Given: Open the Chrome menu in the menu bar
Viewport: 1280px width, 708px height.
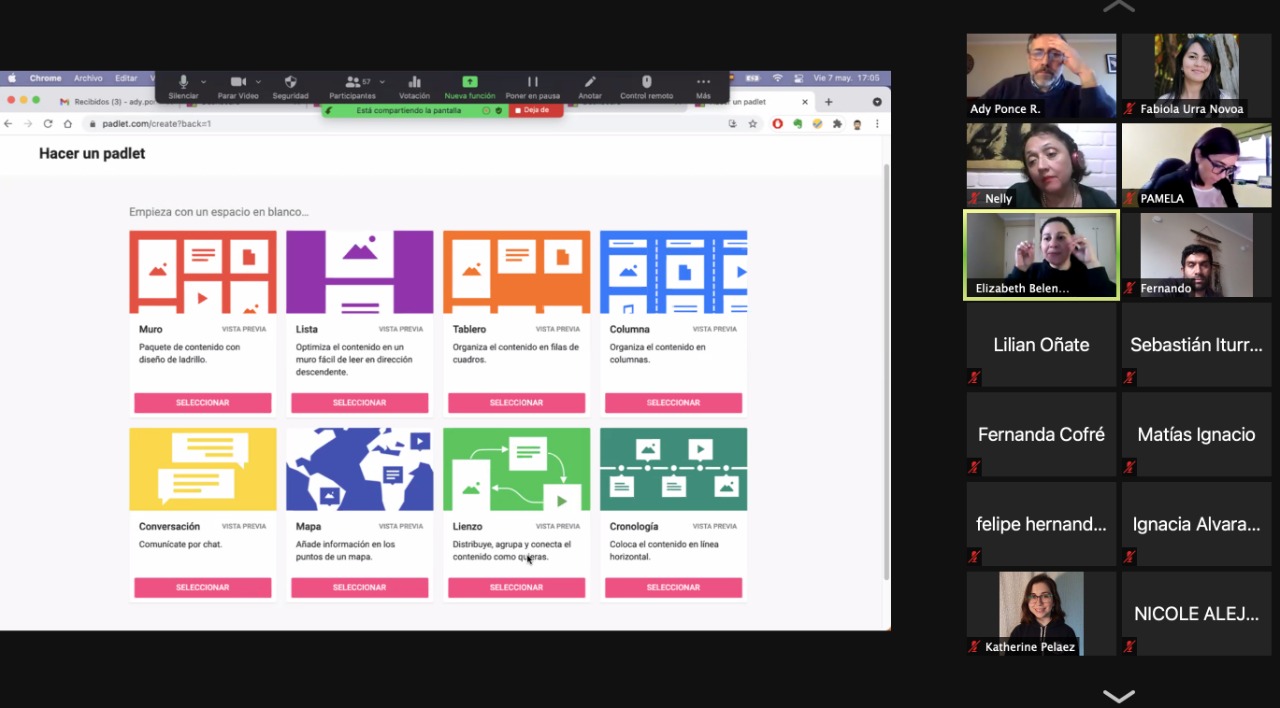Looking at the screenshot, I should pyautogui.click(x=45, y=78).
